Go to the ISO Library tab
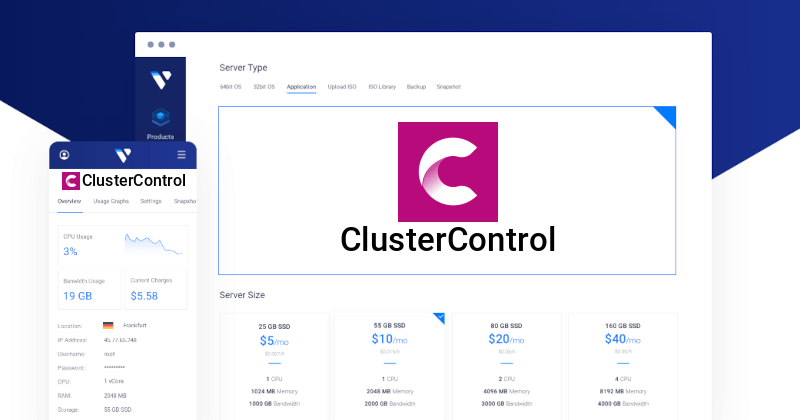800x420 pixels. coord(382,87)
